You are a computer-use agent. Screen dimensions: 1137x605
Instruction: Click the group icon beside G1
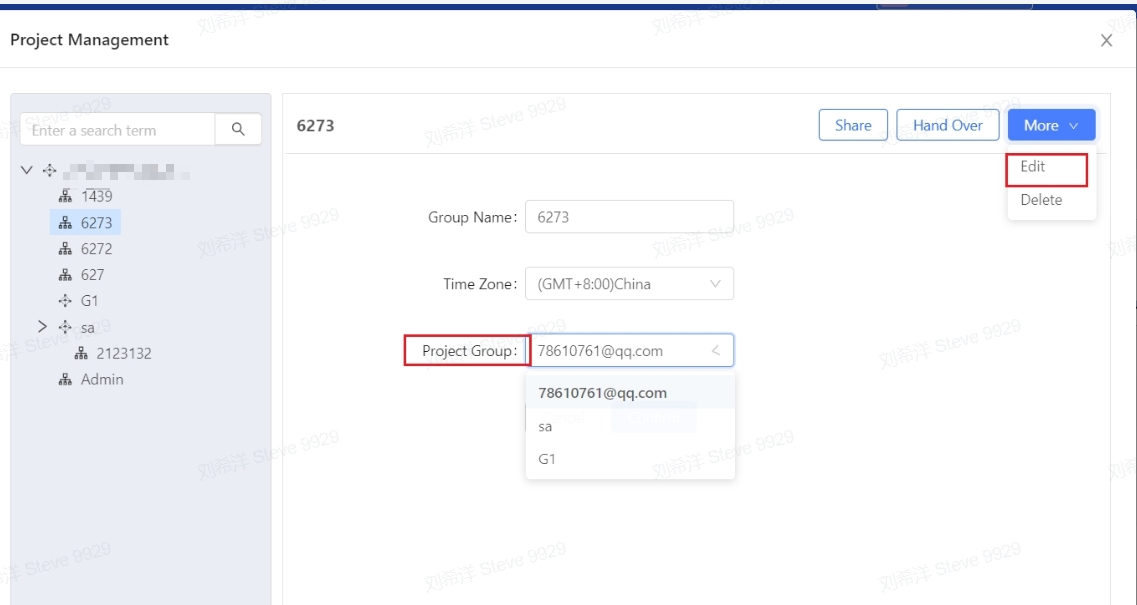click(66, 301)
